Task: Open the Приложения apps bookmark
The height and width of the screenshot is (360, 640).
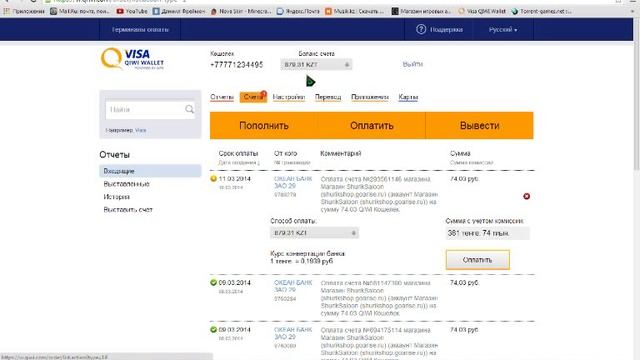Action: pos(24,11)
